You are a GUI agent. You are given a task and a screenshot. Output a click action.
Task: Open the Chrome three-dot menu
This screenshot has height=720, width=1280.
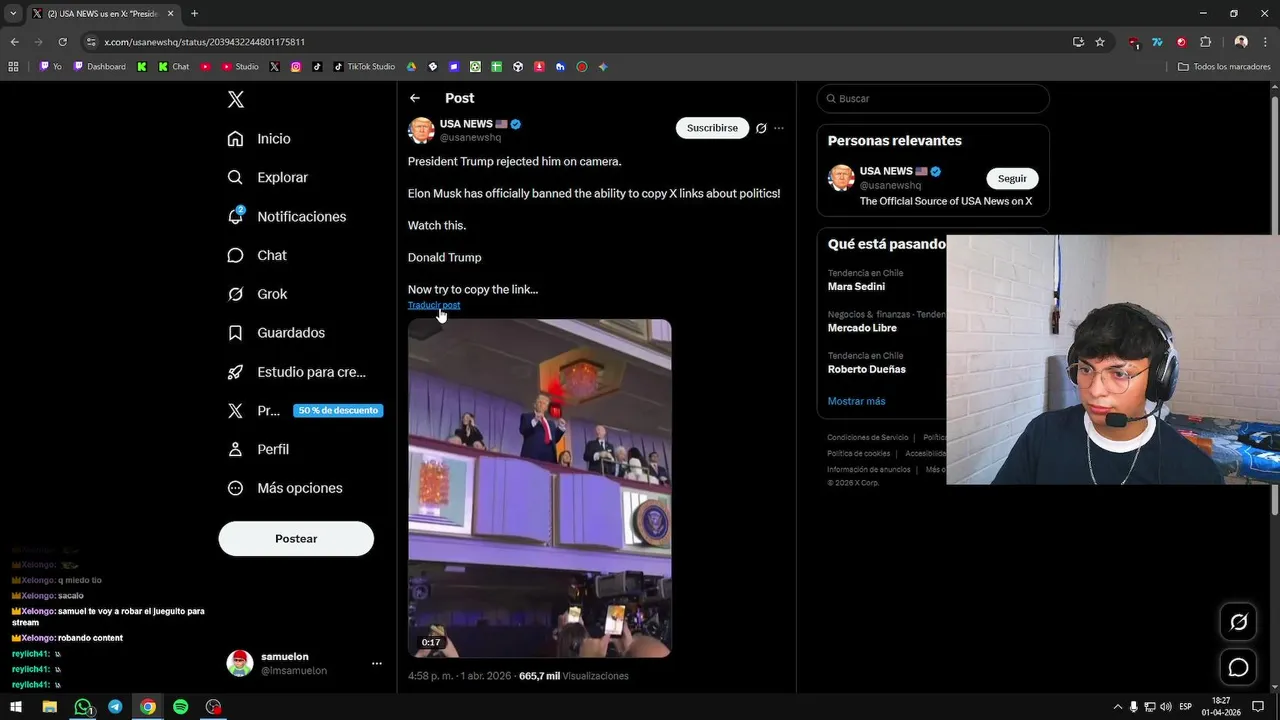pyautogui.click(x=1265, y=42)
